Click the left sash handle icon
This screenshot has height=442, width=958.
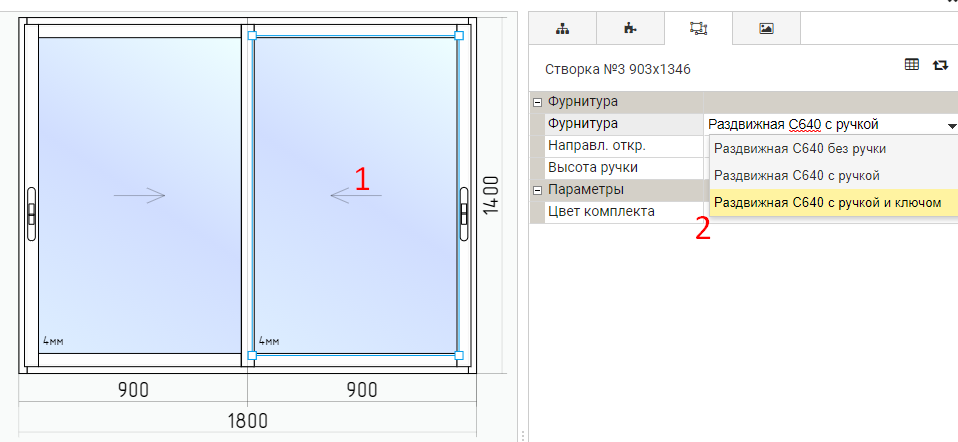click(x=31, y=214)
